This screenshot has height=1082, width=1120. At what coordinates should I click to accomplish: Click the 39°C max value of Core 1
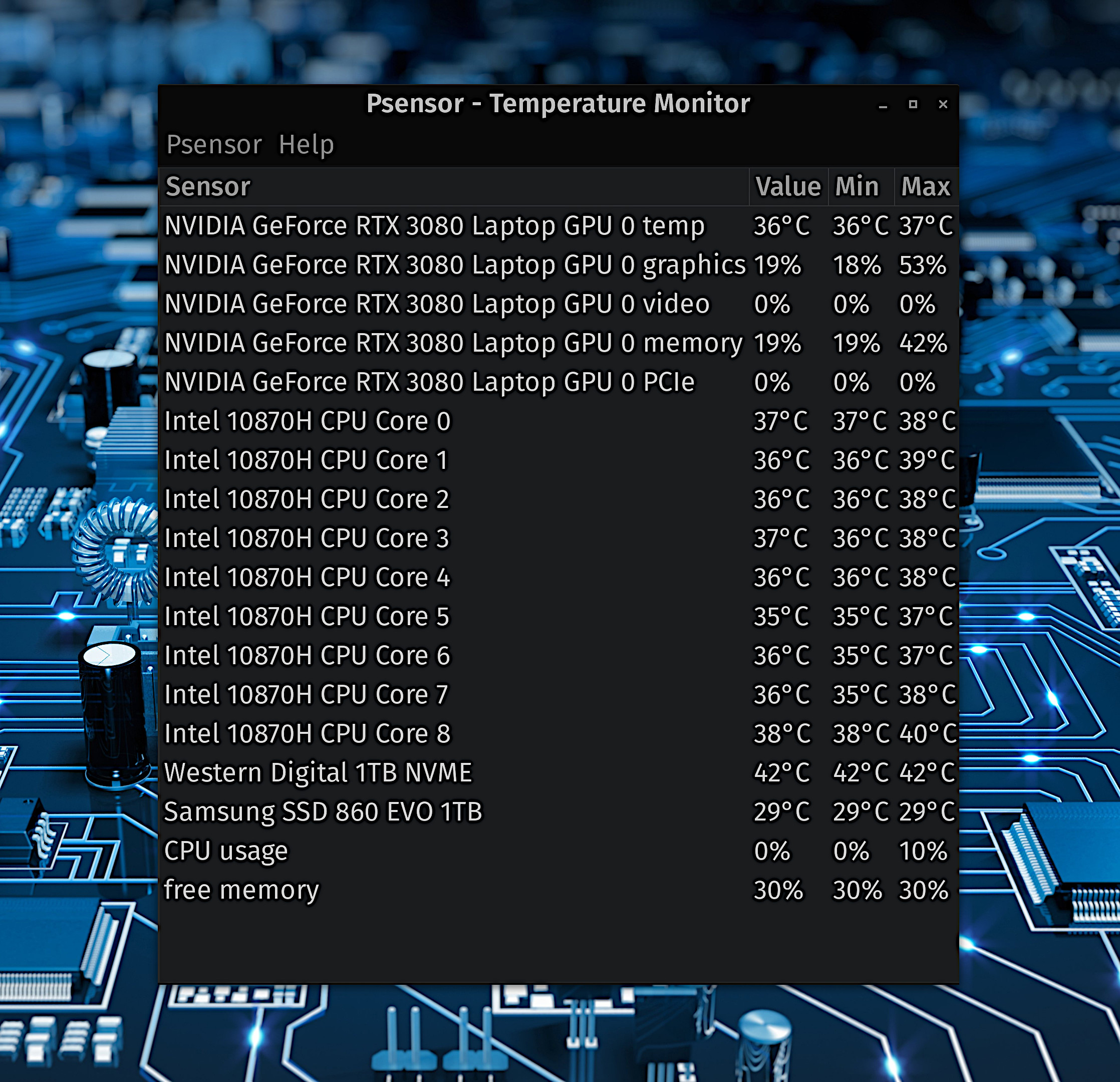point(927,460)
